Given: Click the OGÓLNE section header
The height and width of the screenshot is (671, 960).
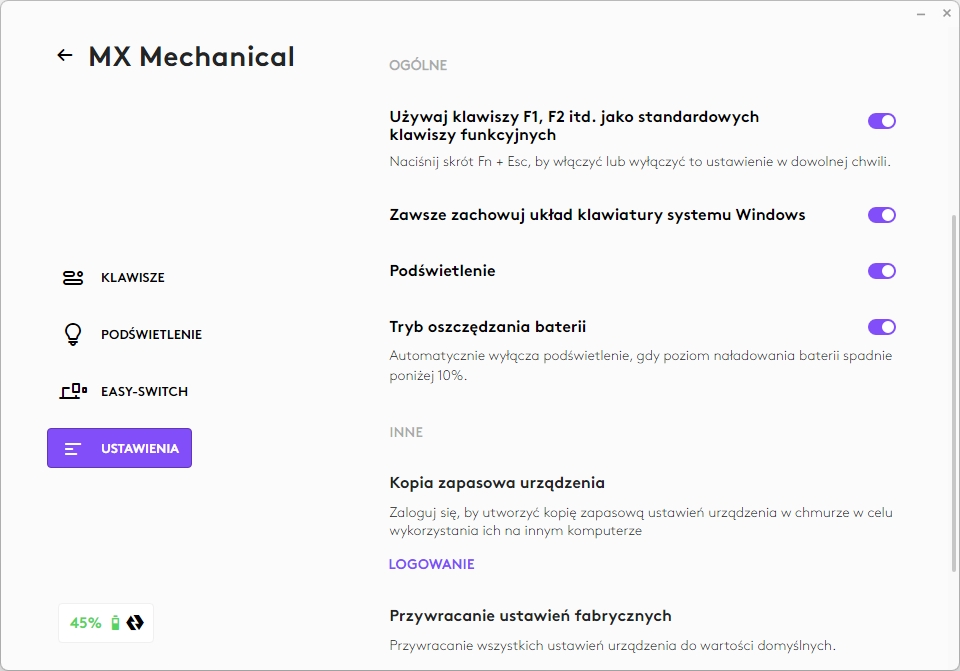Looking at the screenshot, I should (418, 66).
